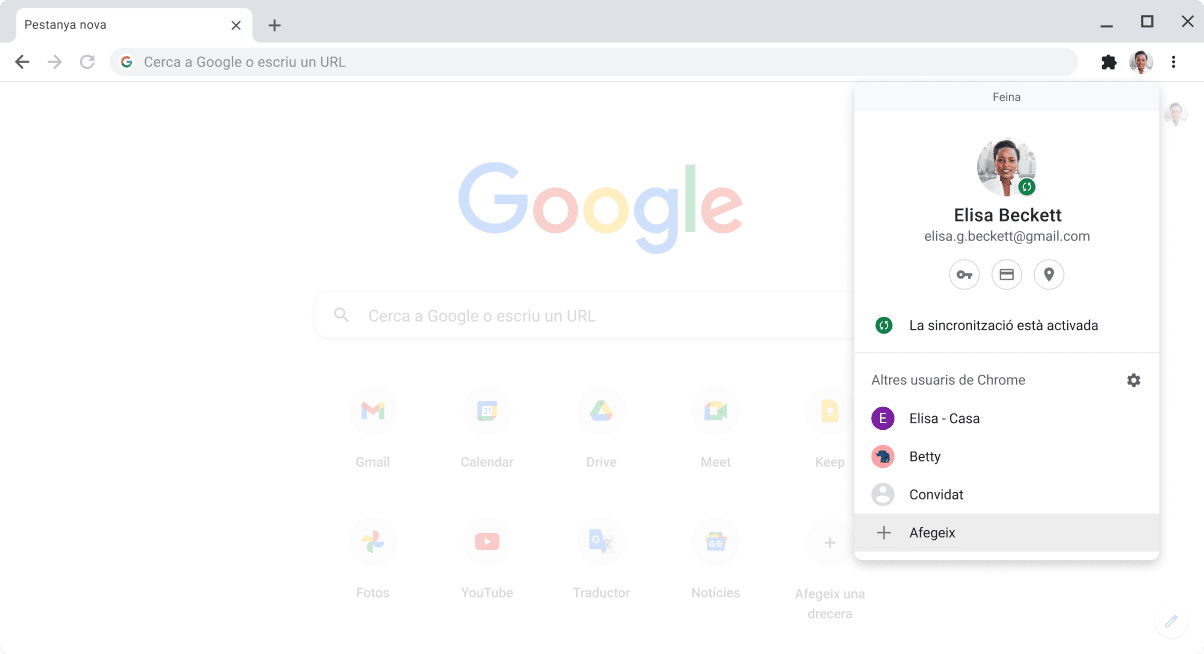Click the sync badge on profile photo
This screenshot has height=654, width=1204.
1026,187
